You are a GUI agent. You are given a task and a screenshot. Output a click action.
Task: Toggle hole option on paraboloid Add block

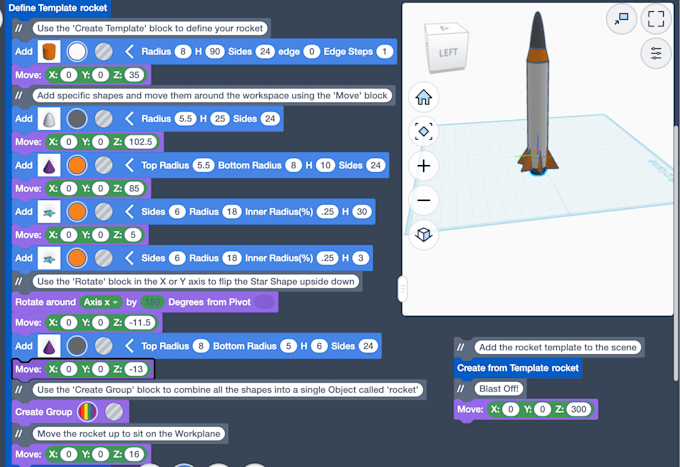104,119
